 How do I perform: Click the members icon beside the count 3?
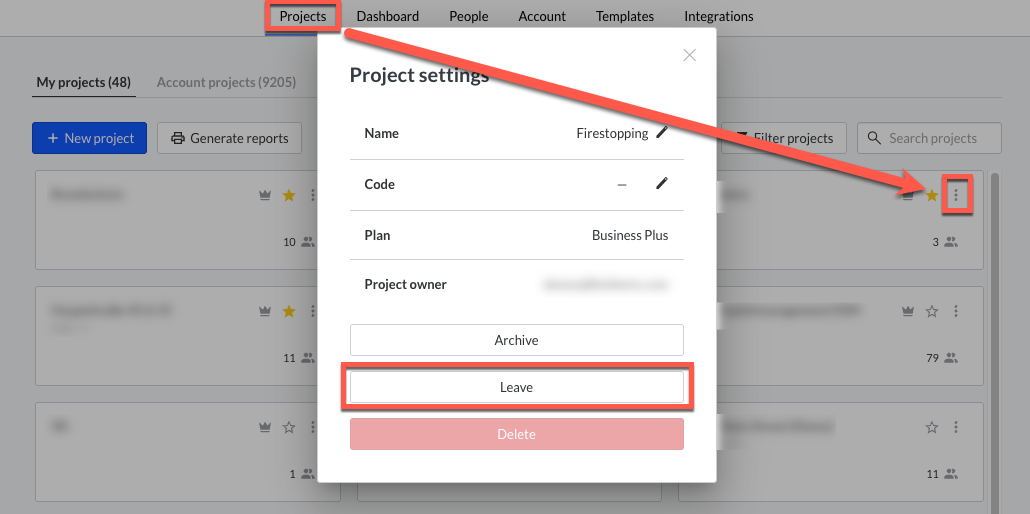pos(950,241)
